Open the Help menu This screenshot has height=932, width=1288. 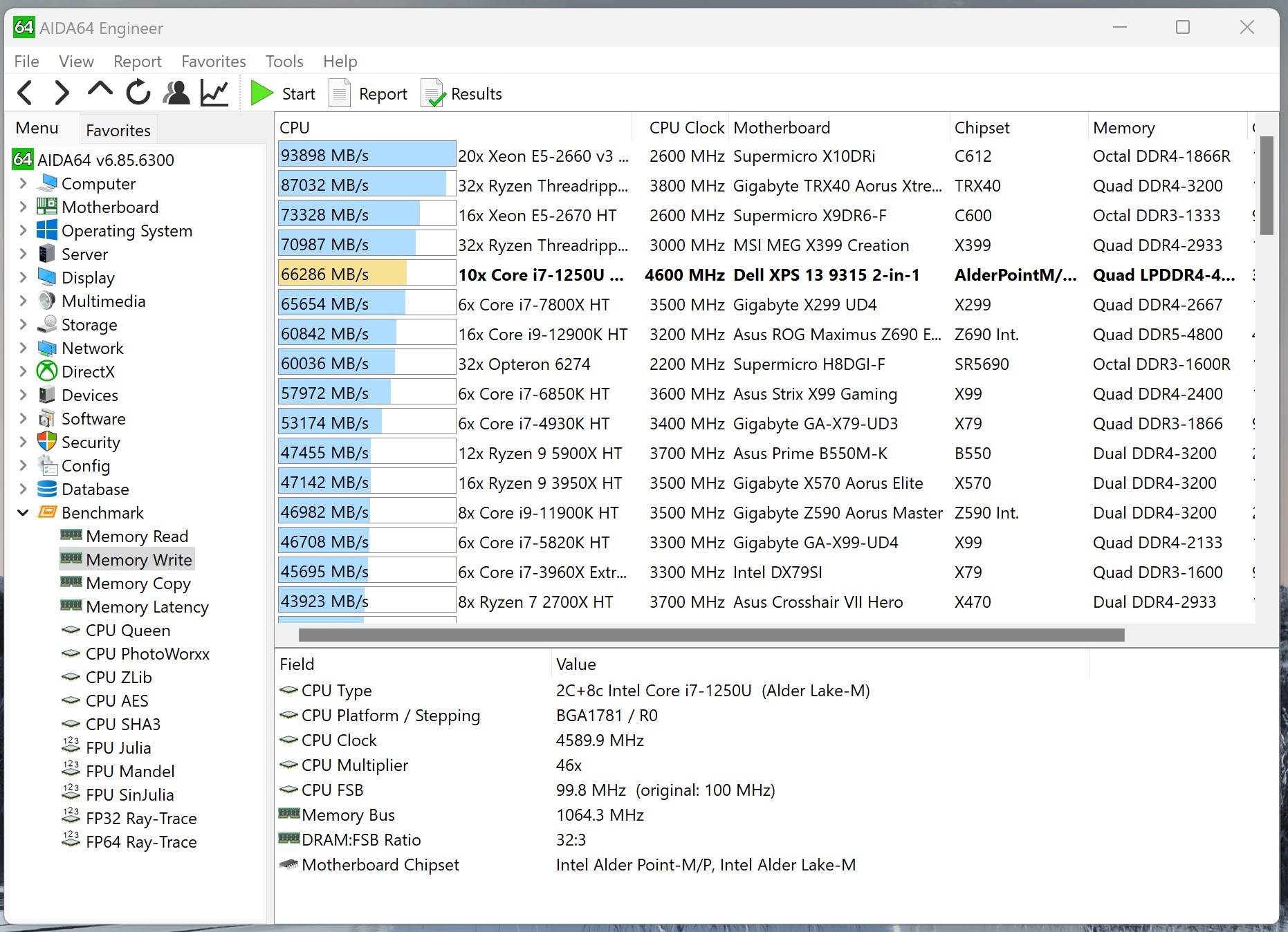pyautogui.click(x=340, y=62)
